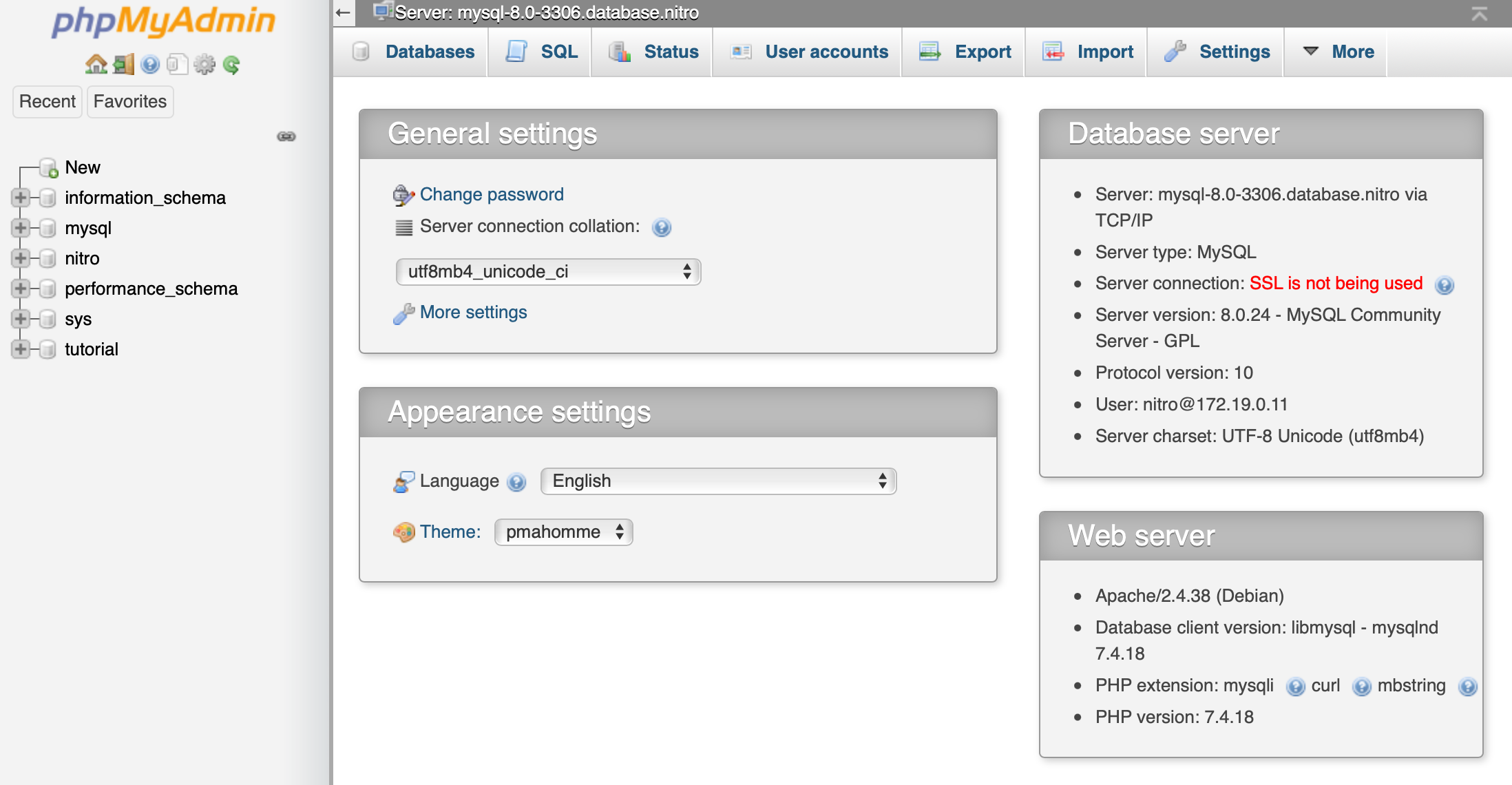The image size is (1512, 785).
Task: Select the New item in database tree
Action: pos(83,167)
